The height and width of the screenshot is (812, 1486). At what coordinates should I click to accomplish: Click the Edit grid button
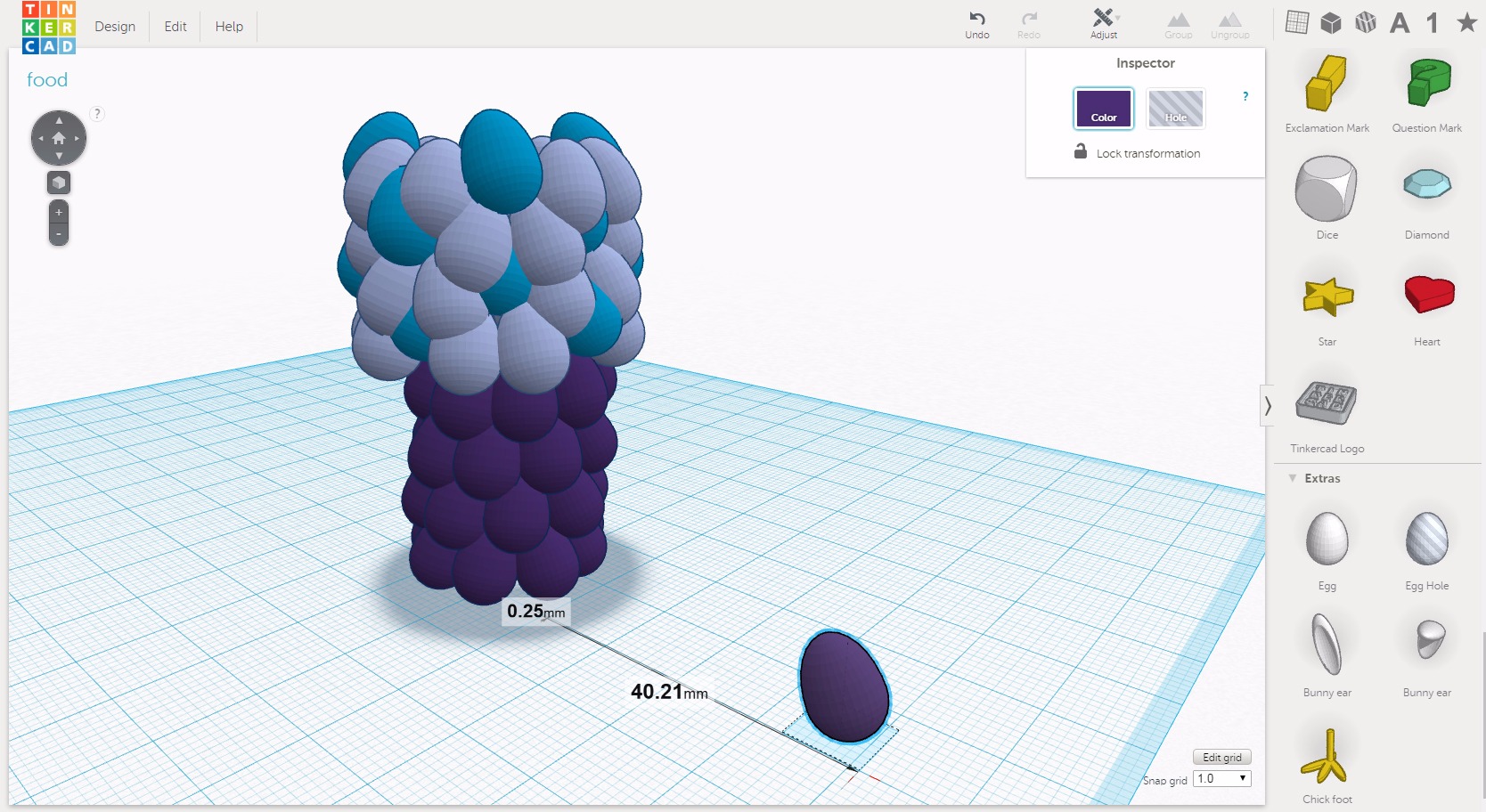(x=1222, y=758)
